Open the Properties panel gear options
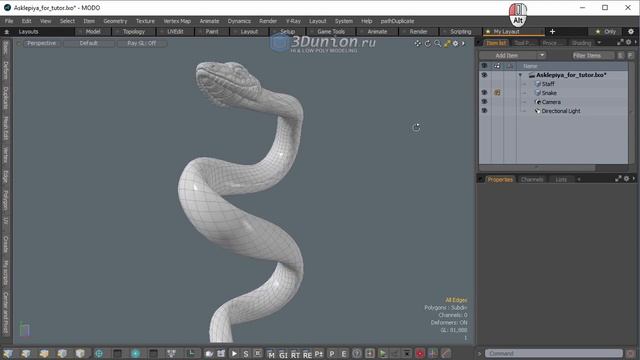Screen dimensions: 640x360 tap(627, 179)
